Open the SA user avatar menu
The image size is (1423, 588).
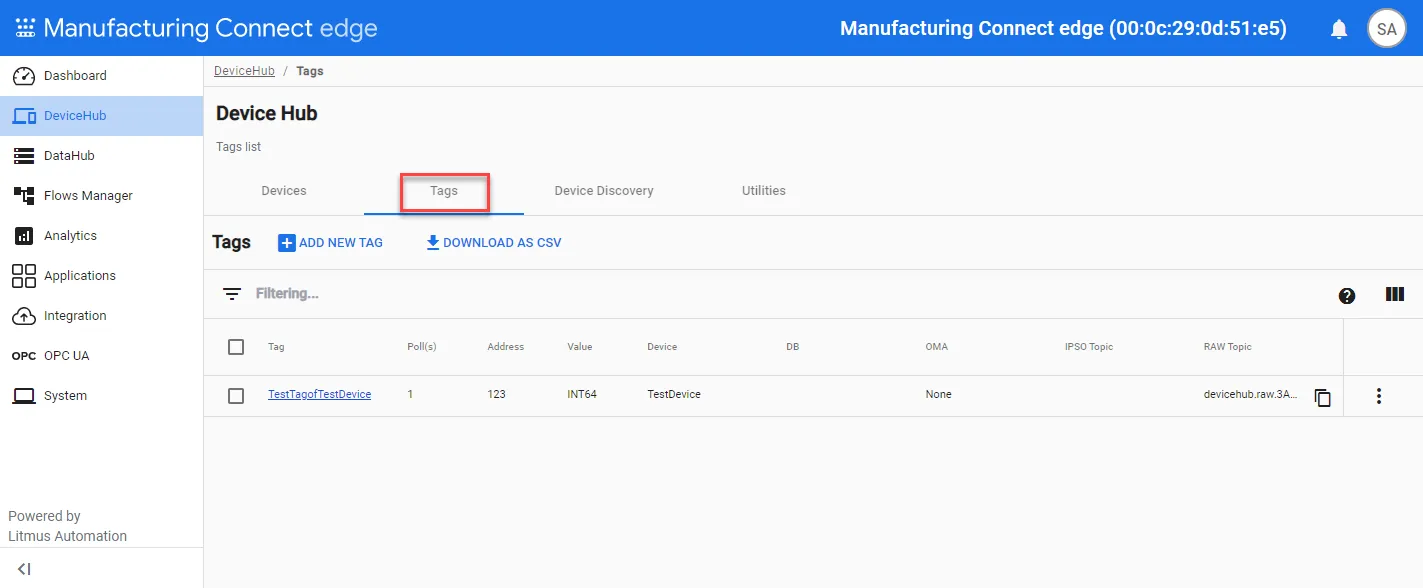(x=1386, y=29)
